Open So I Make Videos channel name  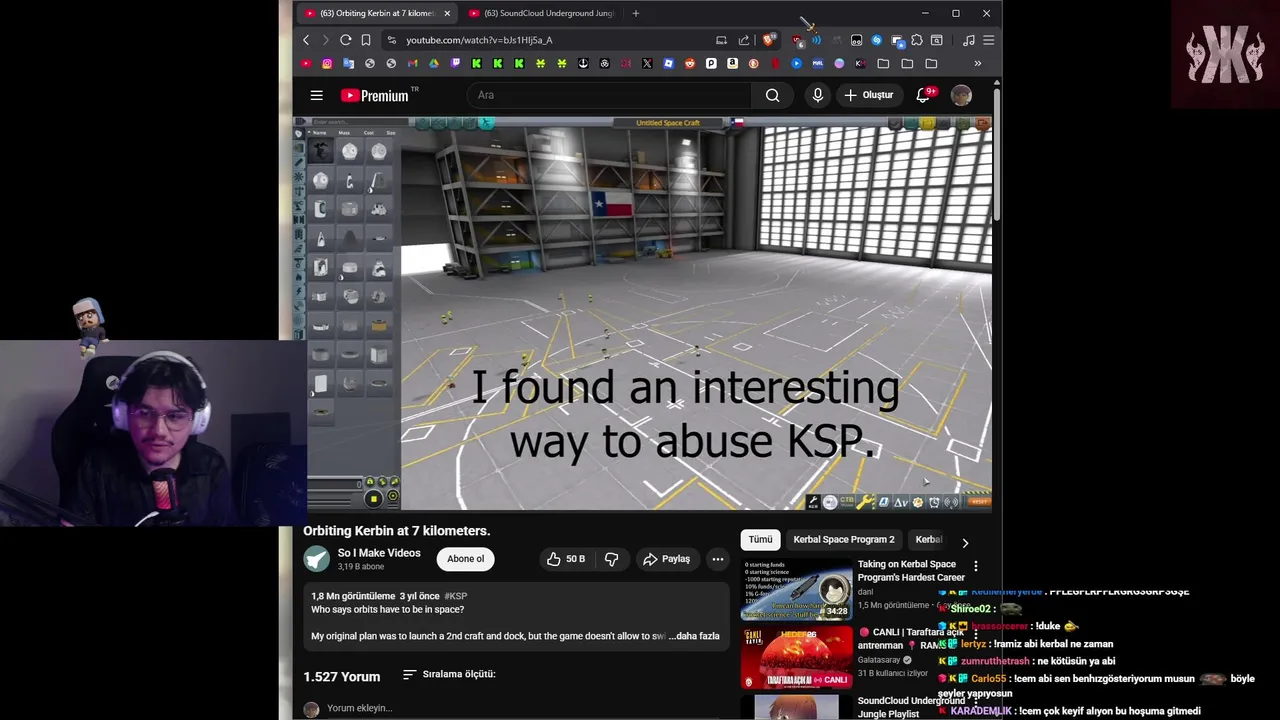coord(379,553)
